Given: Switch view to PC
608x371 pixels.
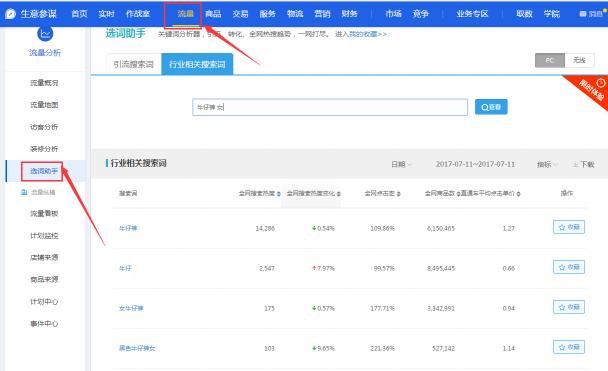Looking at the screenshot, I should (x=550, y=60).
